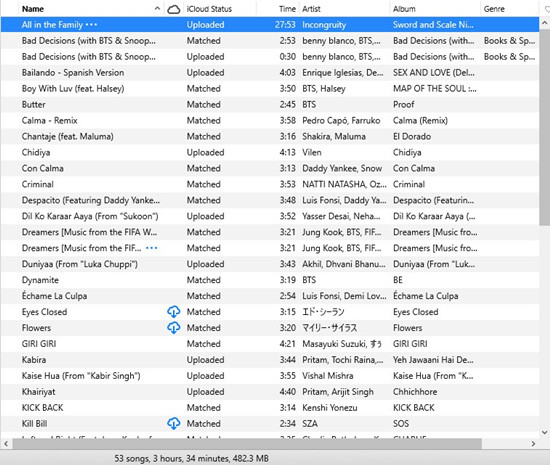This screenshot has width=550, height=465.
Task: Click album Proof cell
Action: click(x=403, y=105)
